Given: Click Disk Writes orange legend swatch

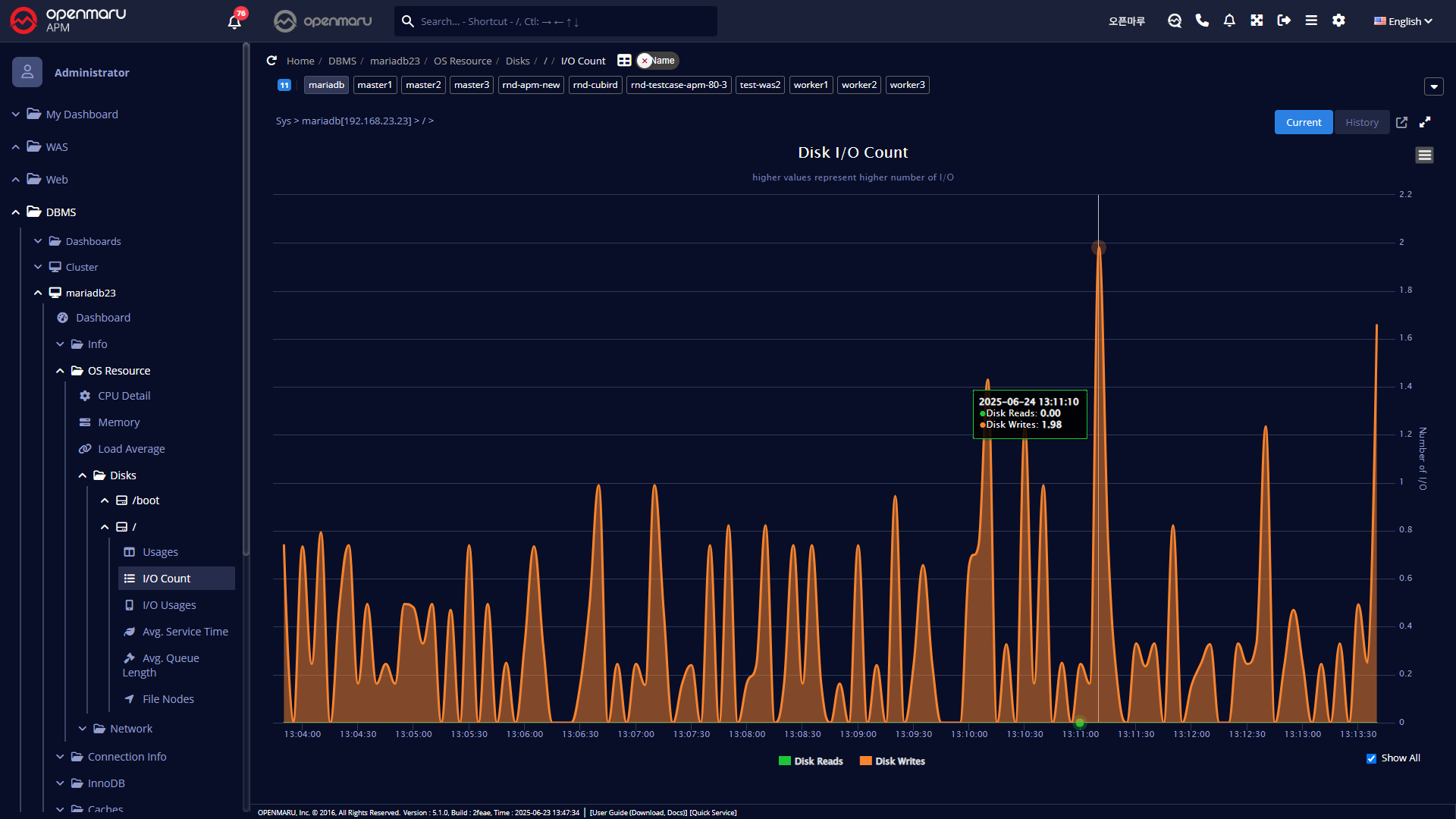Looking at the screenshot, I should (x=865, y=761).
